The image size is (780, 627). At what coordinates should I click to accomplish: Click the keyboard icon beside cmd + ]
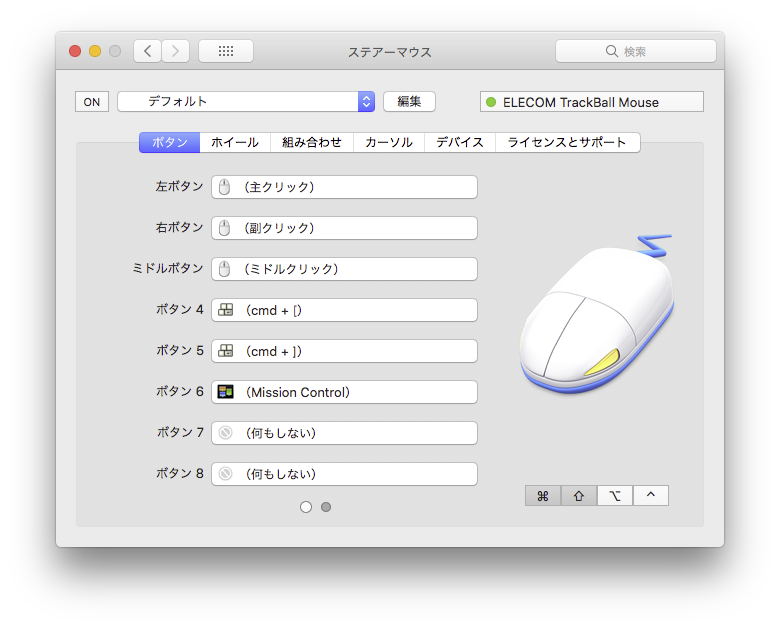coord(225,351)
